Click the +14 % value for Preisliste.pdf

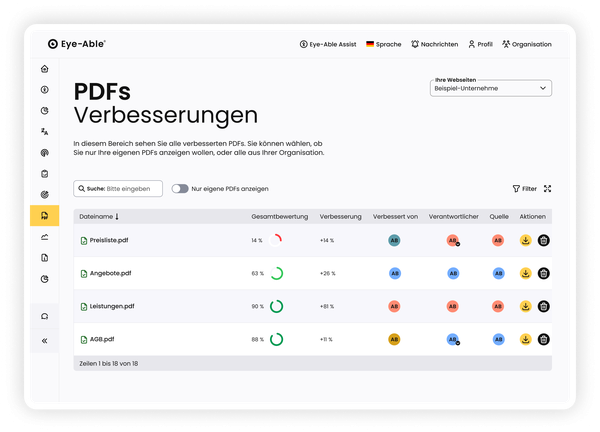327,240
